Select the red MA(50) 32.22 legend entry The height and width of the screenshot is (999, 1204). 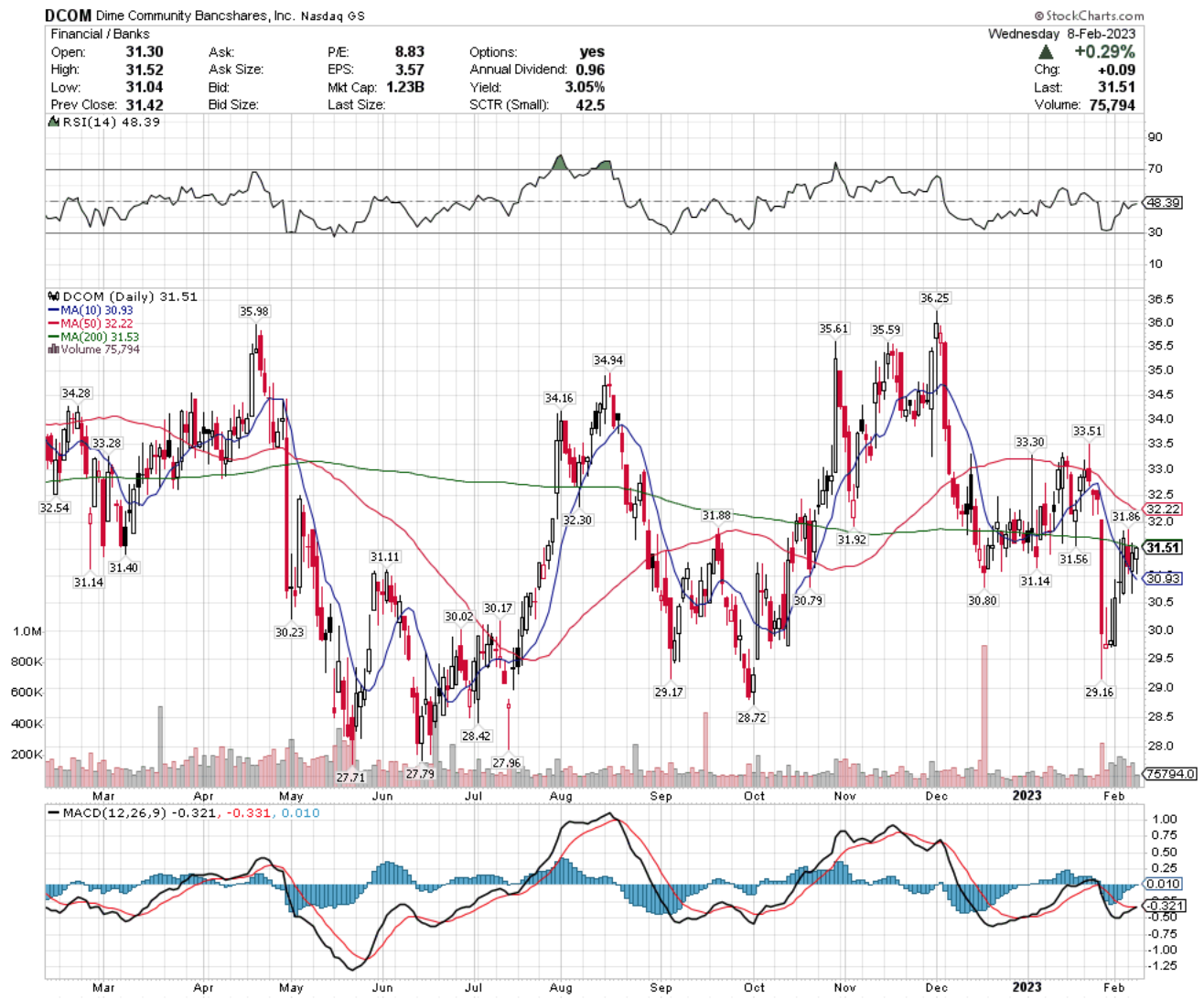pos(91,324)
